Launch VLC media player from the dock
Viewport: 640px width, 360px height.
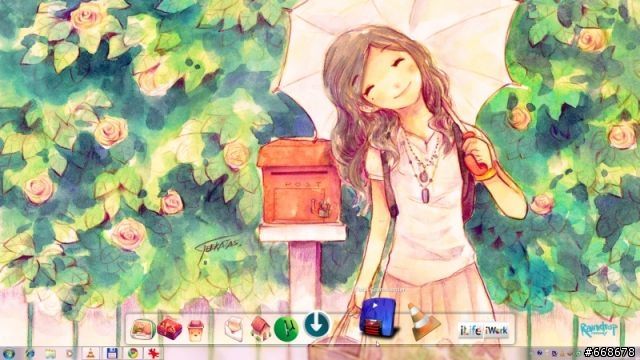(x=423, y=322)
